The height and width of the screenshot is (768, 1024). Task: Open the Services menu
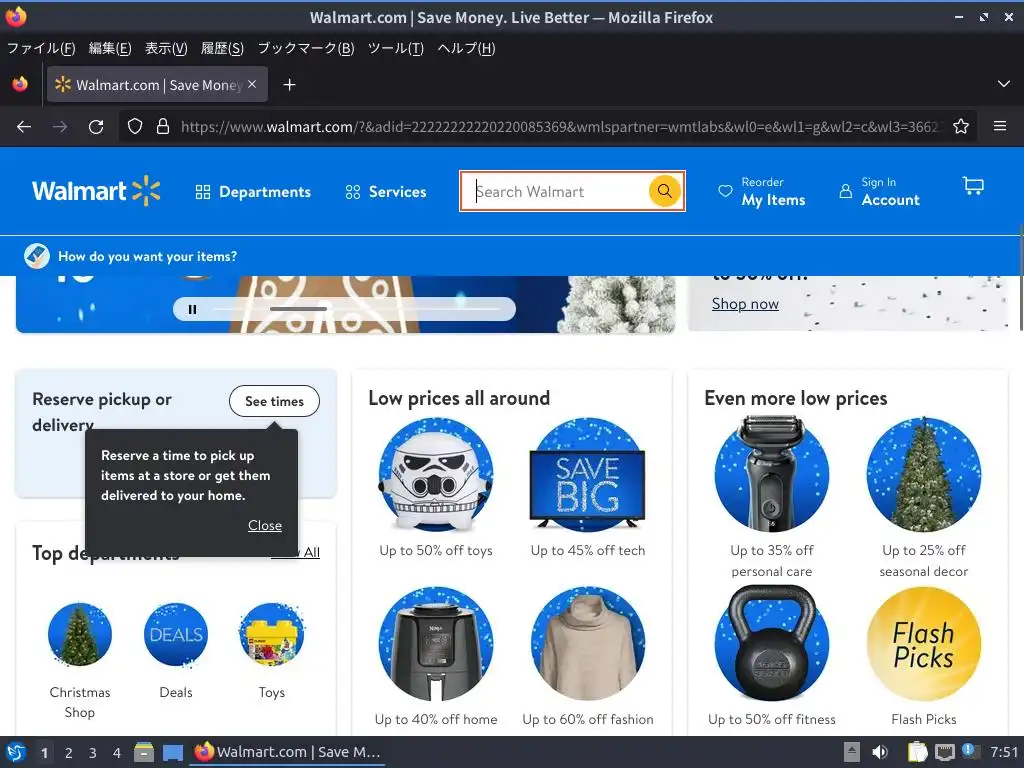click(x=386, y=192)
